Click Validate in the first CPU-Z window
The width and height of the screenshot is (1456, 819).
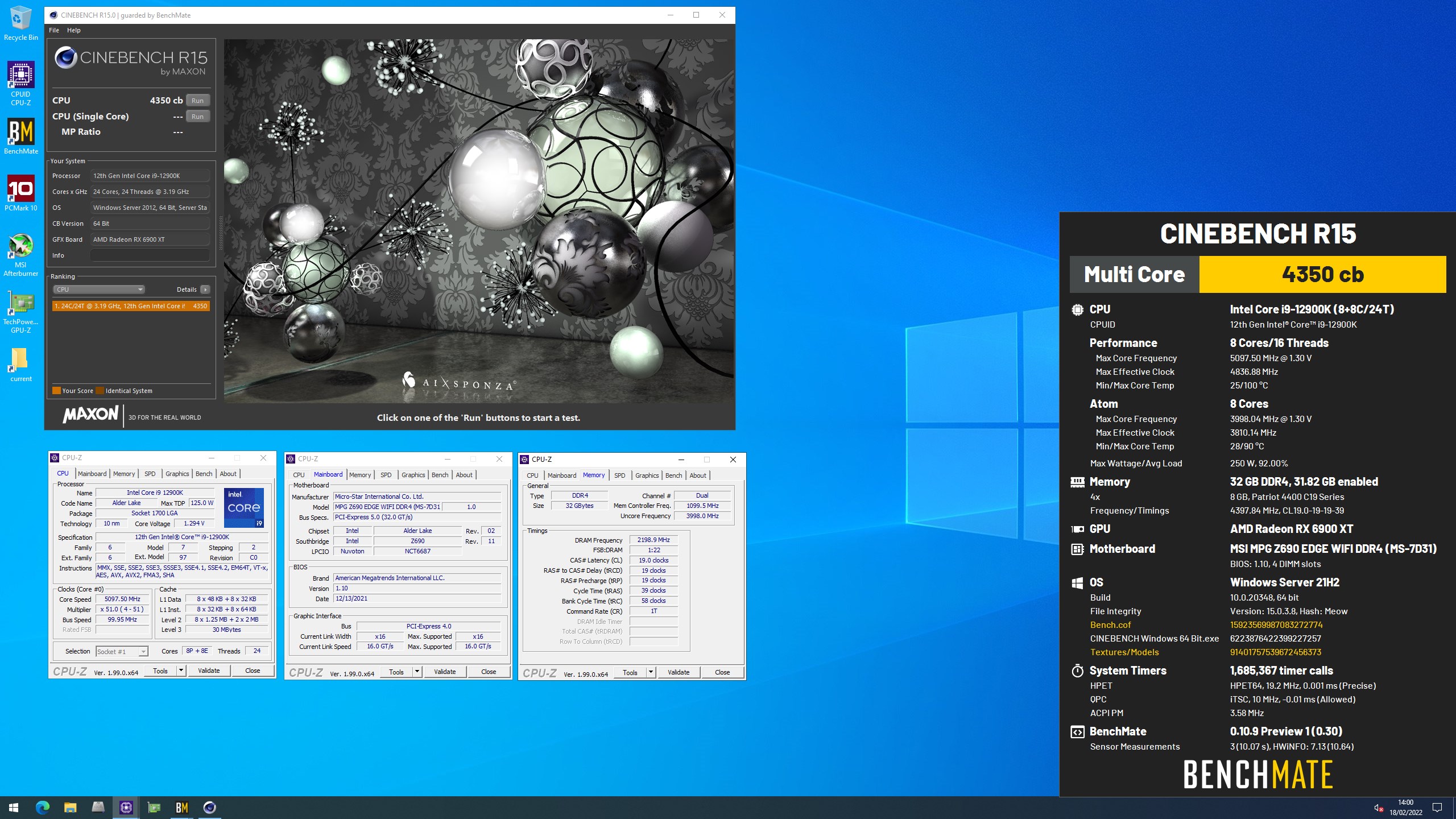point(209,671)
